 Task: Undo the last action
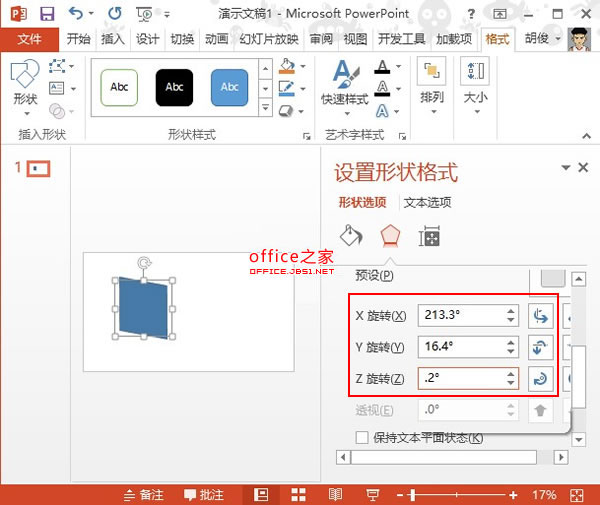(x=76, y=14)
